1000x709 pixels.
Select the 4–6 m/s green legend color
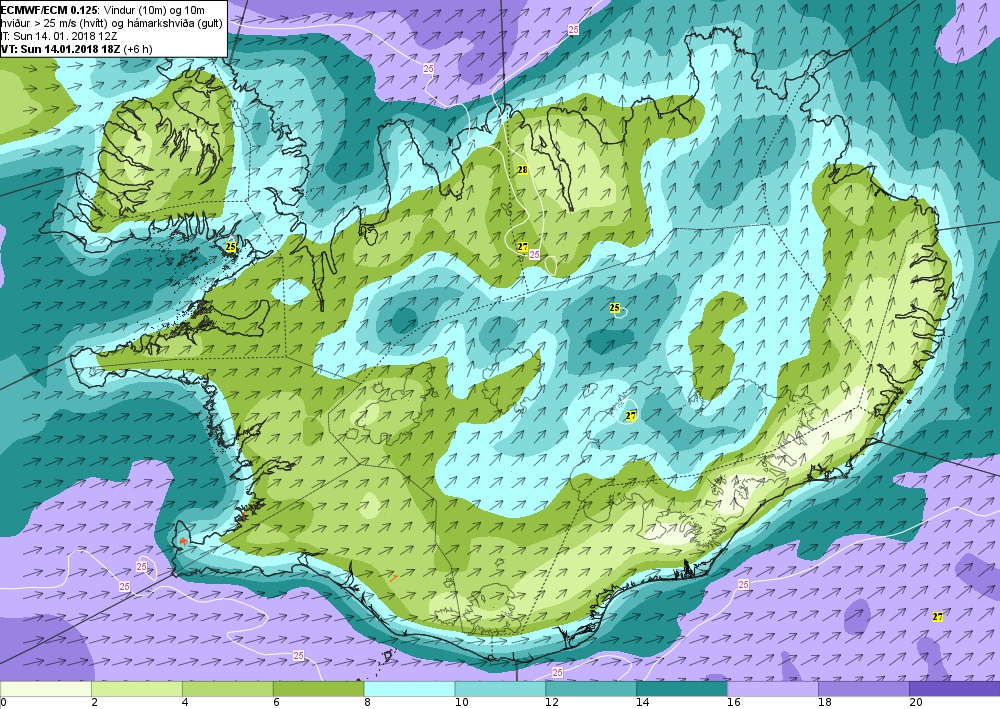tap(228, 689)
